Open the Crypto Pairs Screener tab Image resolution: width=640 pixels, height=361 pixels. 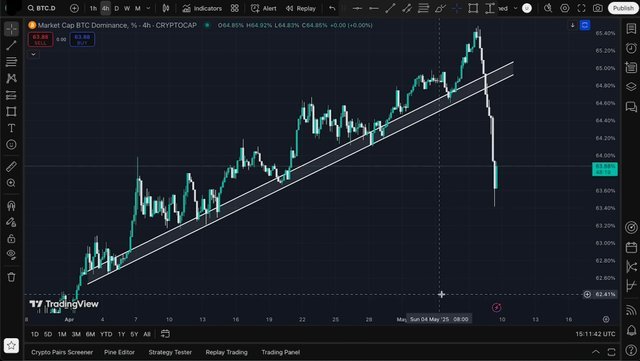click(x=62, y=352)
